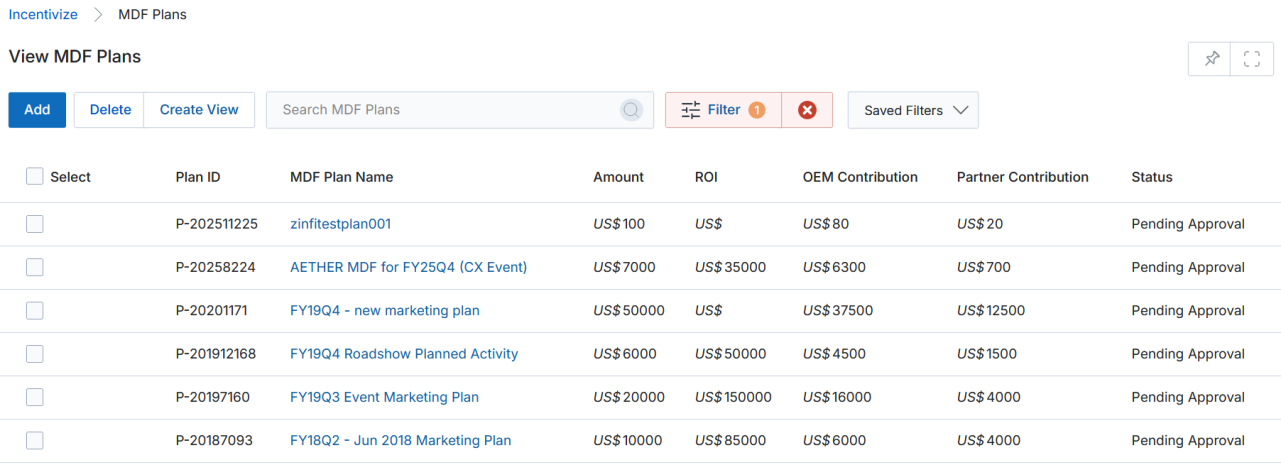Click the Status column header
The width and height of the screenshot is (1281, 465).
(1152, 177)
